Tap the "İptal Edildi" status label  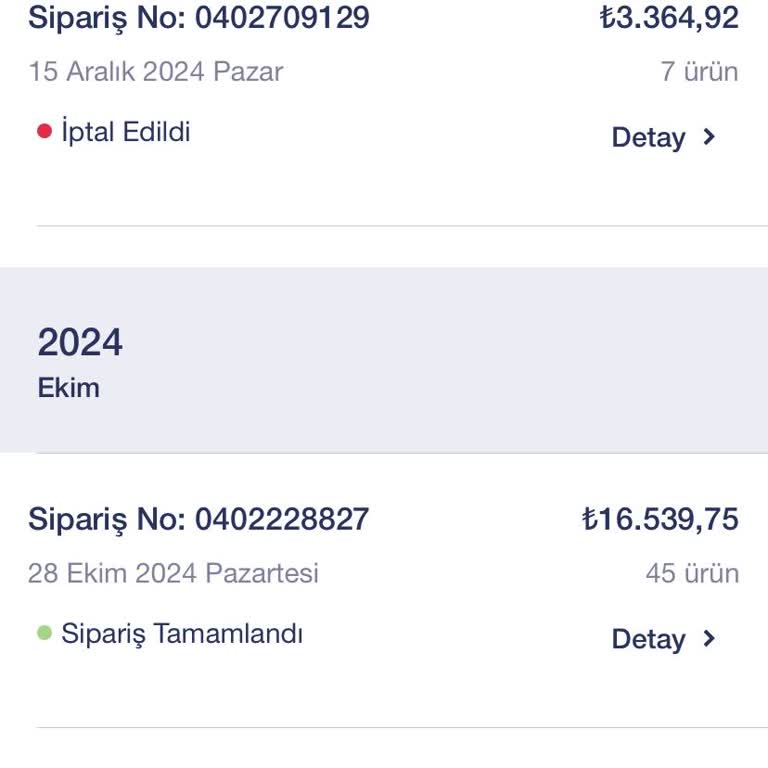(126, 132)
